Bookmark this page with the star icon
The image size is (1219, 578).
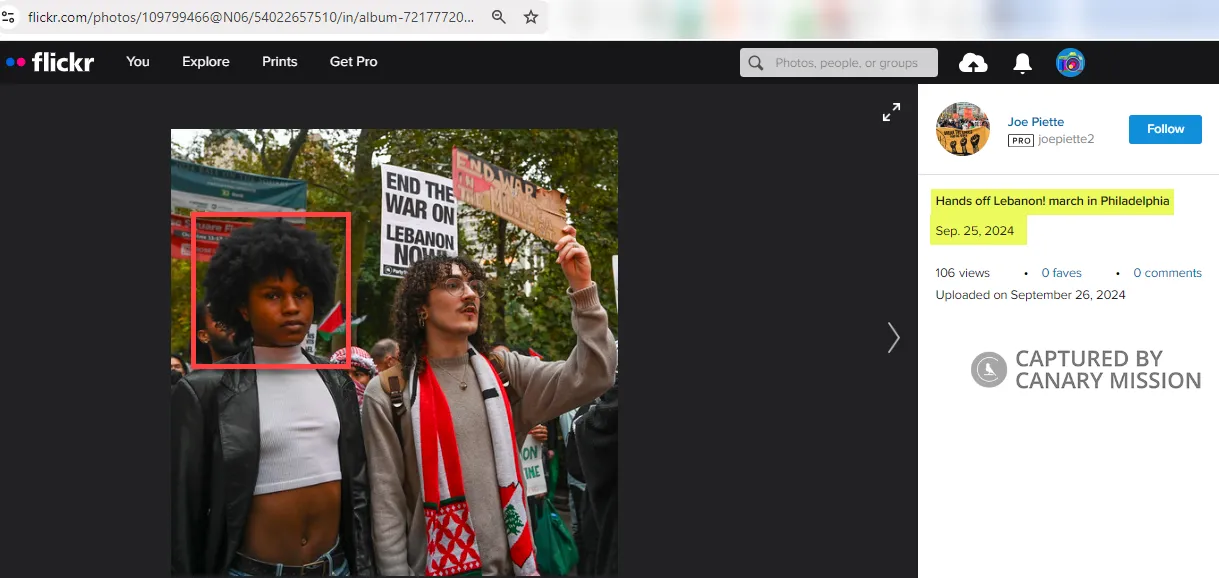coord(531,17)
